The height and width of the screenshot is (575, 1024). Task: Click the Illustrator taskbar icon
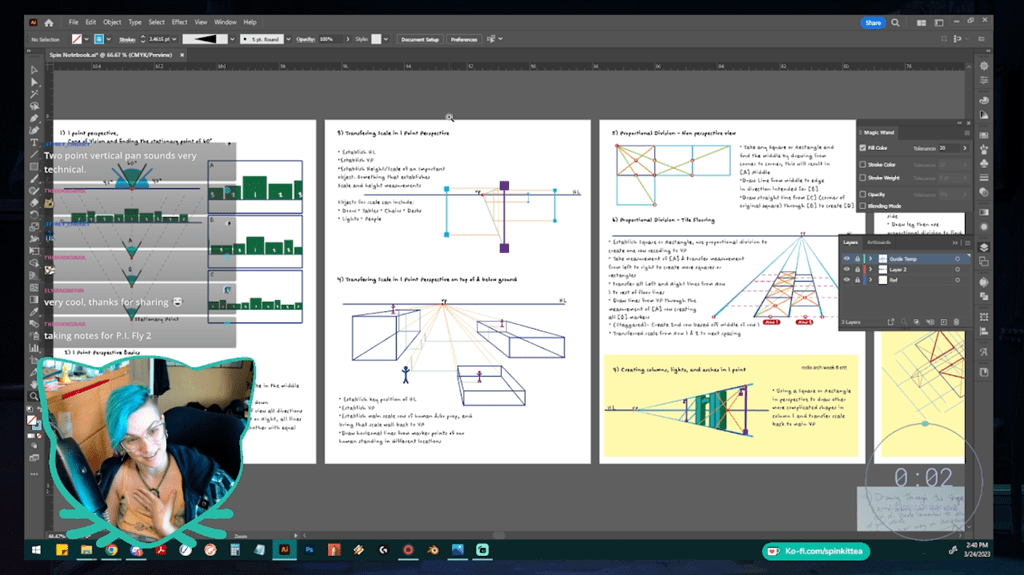284,550
